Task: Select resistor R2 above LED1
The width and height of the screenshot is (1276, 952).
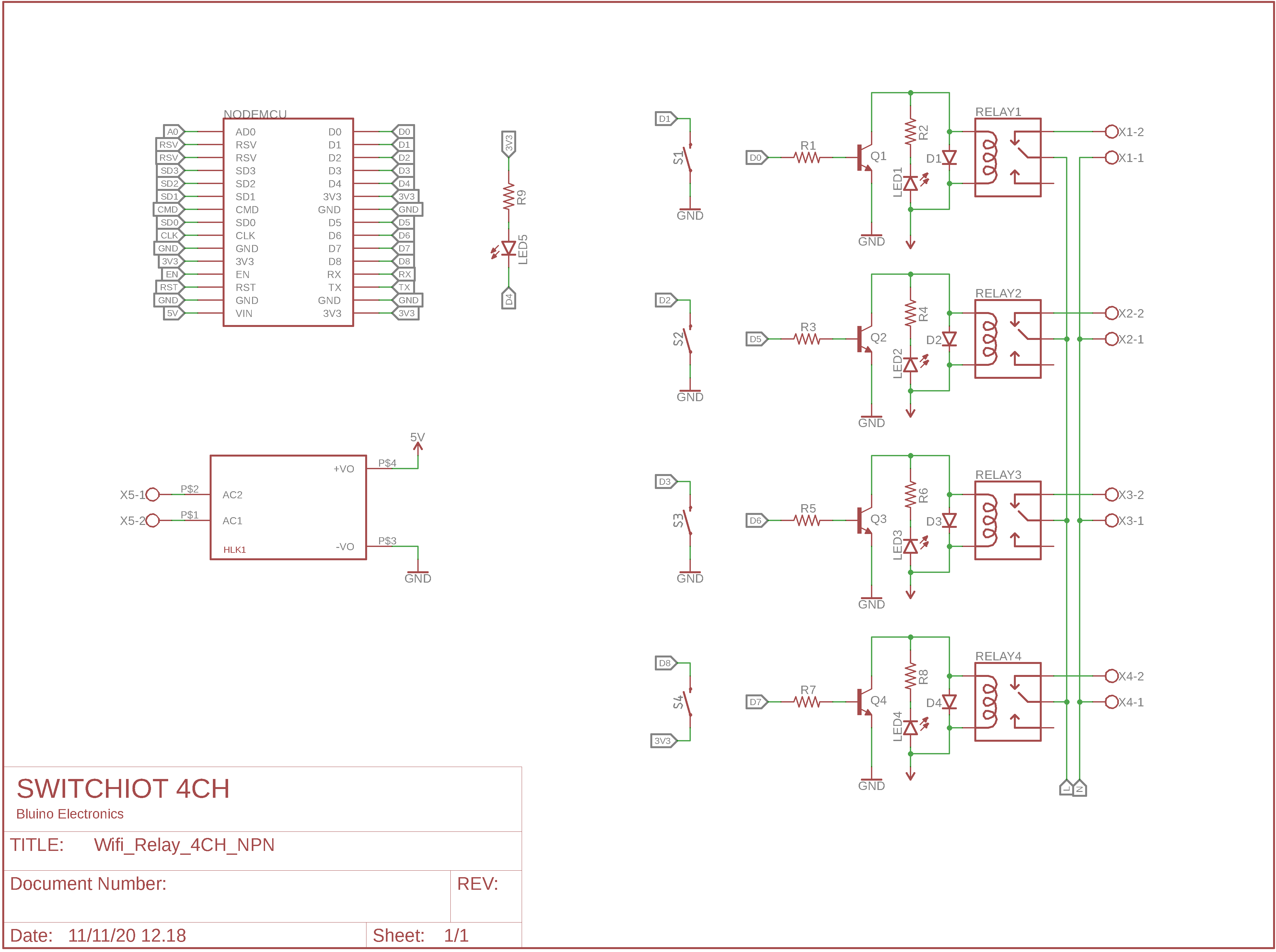Action: 910,131
